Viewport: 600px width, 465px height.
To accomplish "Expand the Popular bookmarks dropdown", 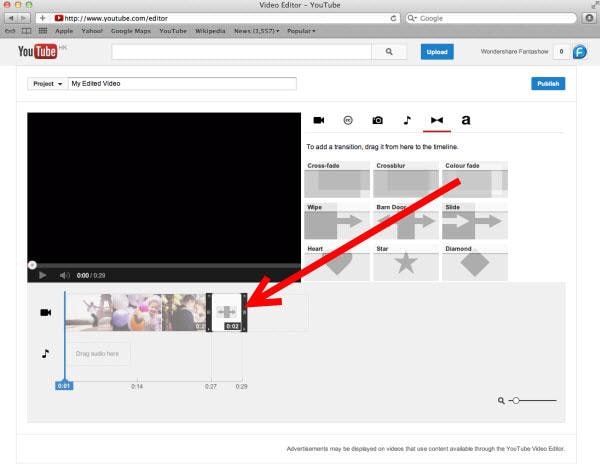I will pos(301,31).
